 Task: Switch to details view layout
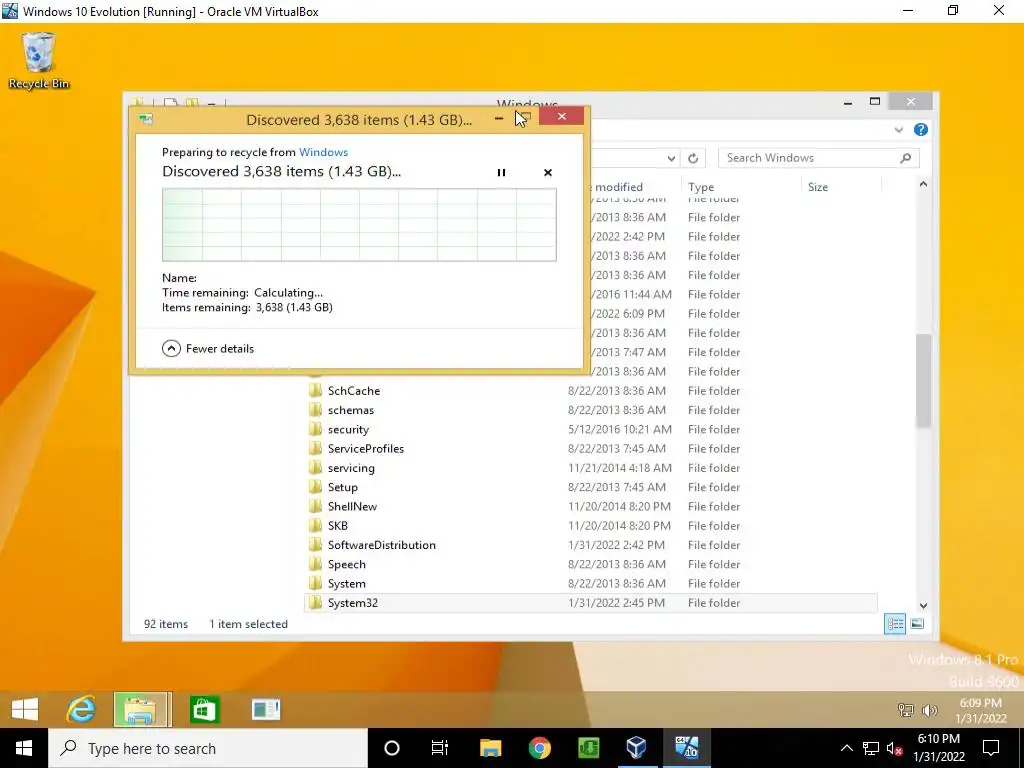click(895, 624)
